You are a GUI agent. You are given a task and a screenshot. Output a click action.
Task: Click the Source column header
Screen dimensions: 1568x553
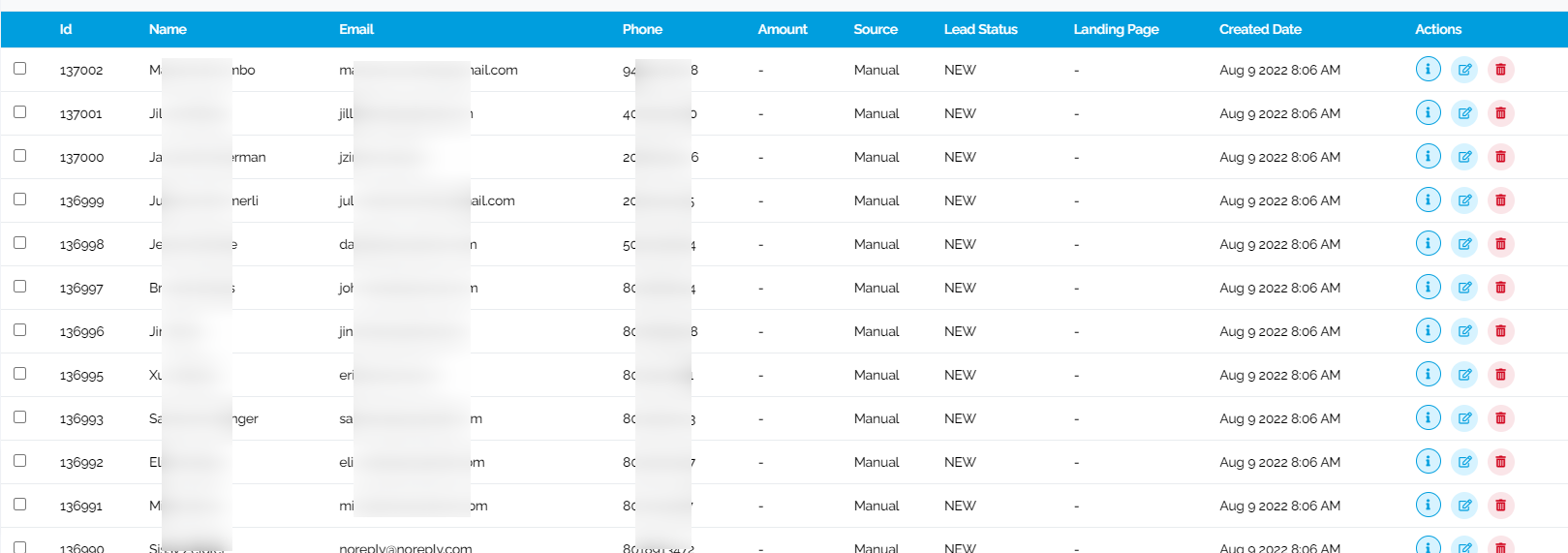(x=876, y=29)
